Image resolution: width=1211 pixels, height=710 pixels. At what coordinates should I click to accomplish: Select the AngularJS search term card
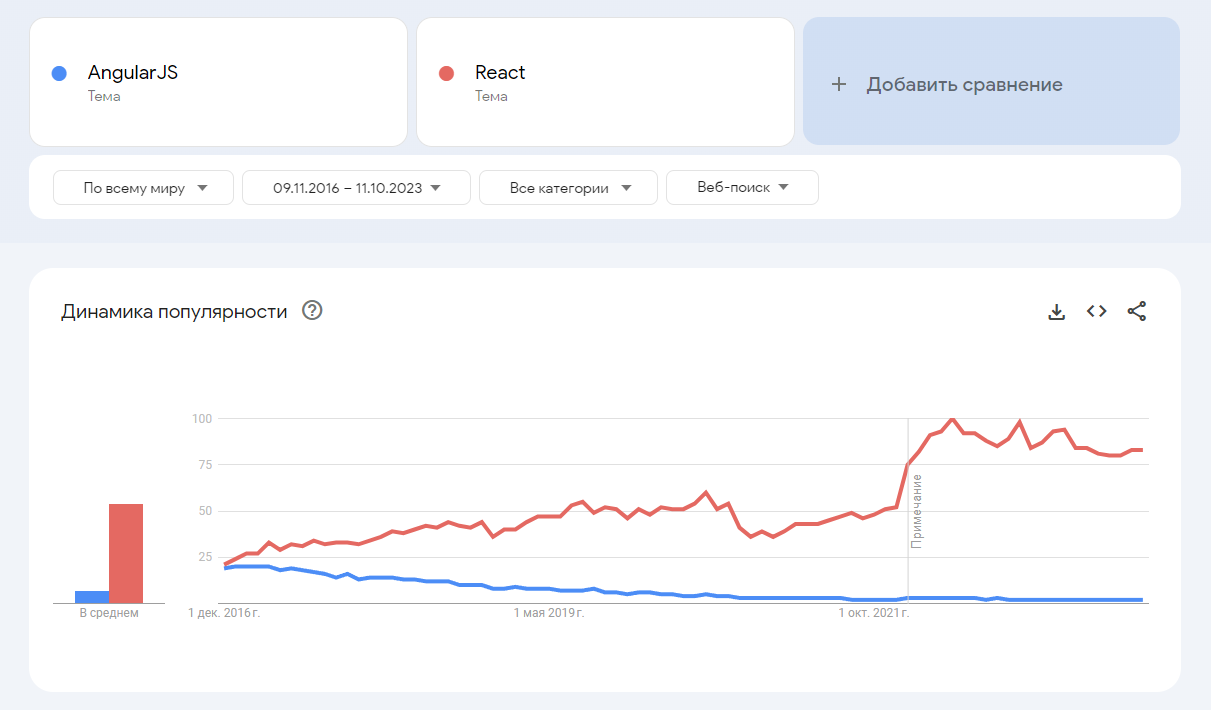218,82
